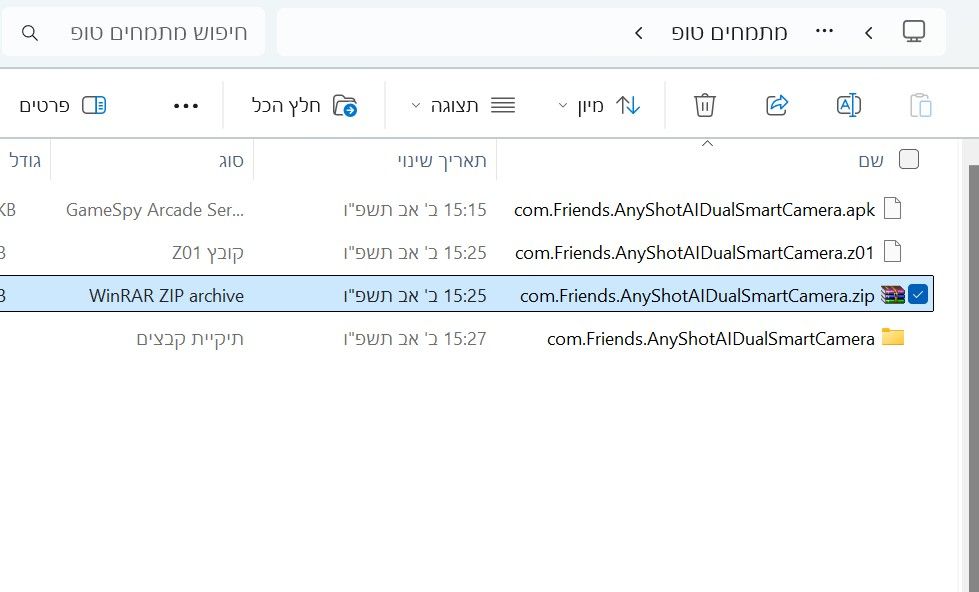Toggle the select-all checkbox in Name header

908,160
